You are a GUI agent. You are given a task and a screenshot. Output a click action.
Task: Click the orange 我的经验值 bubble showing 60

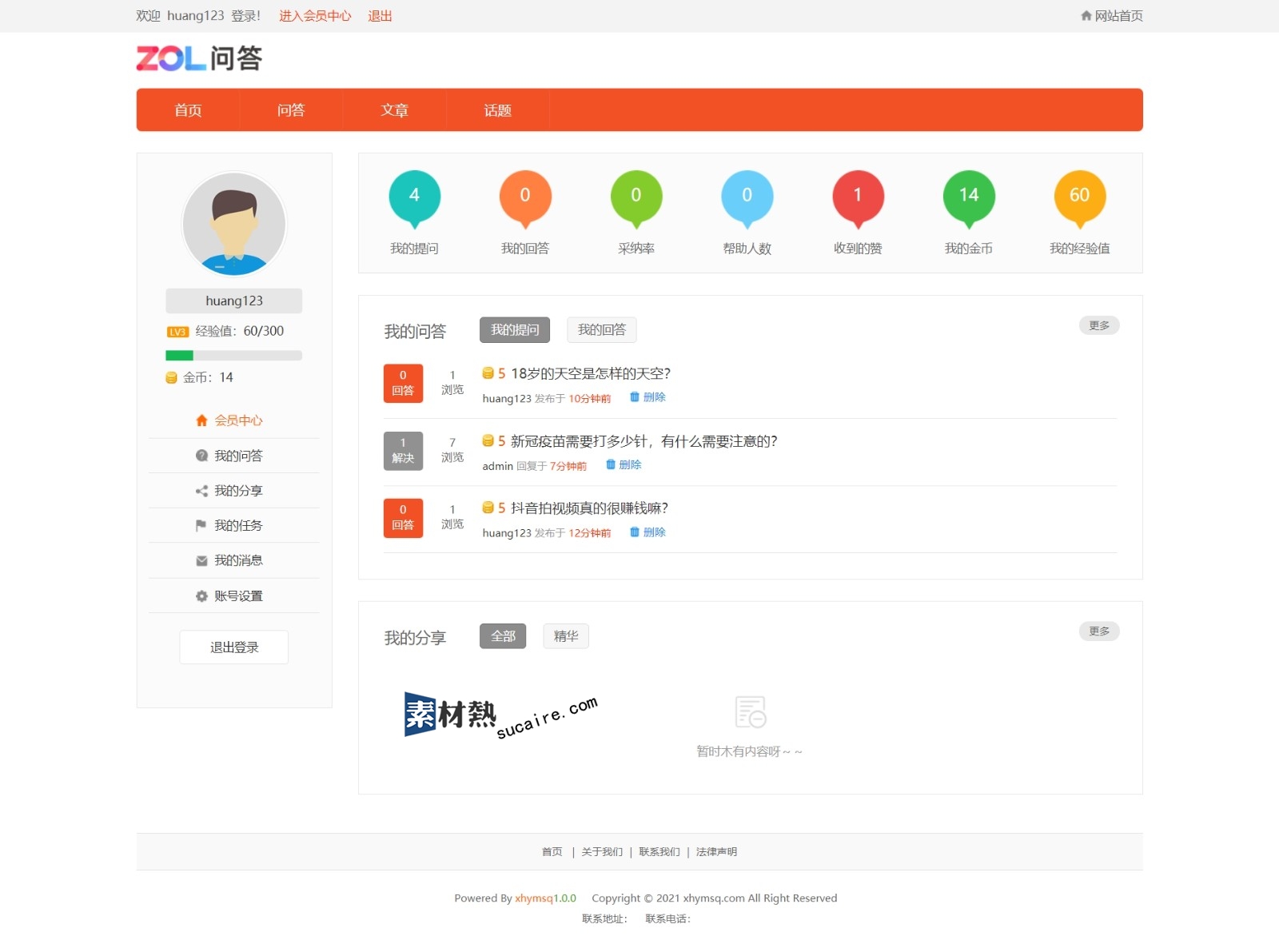(1079, 197)
